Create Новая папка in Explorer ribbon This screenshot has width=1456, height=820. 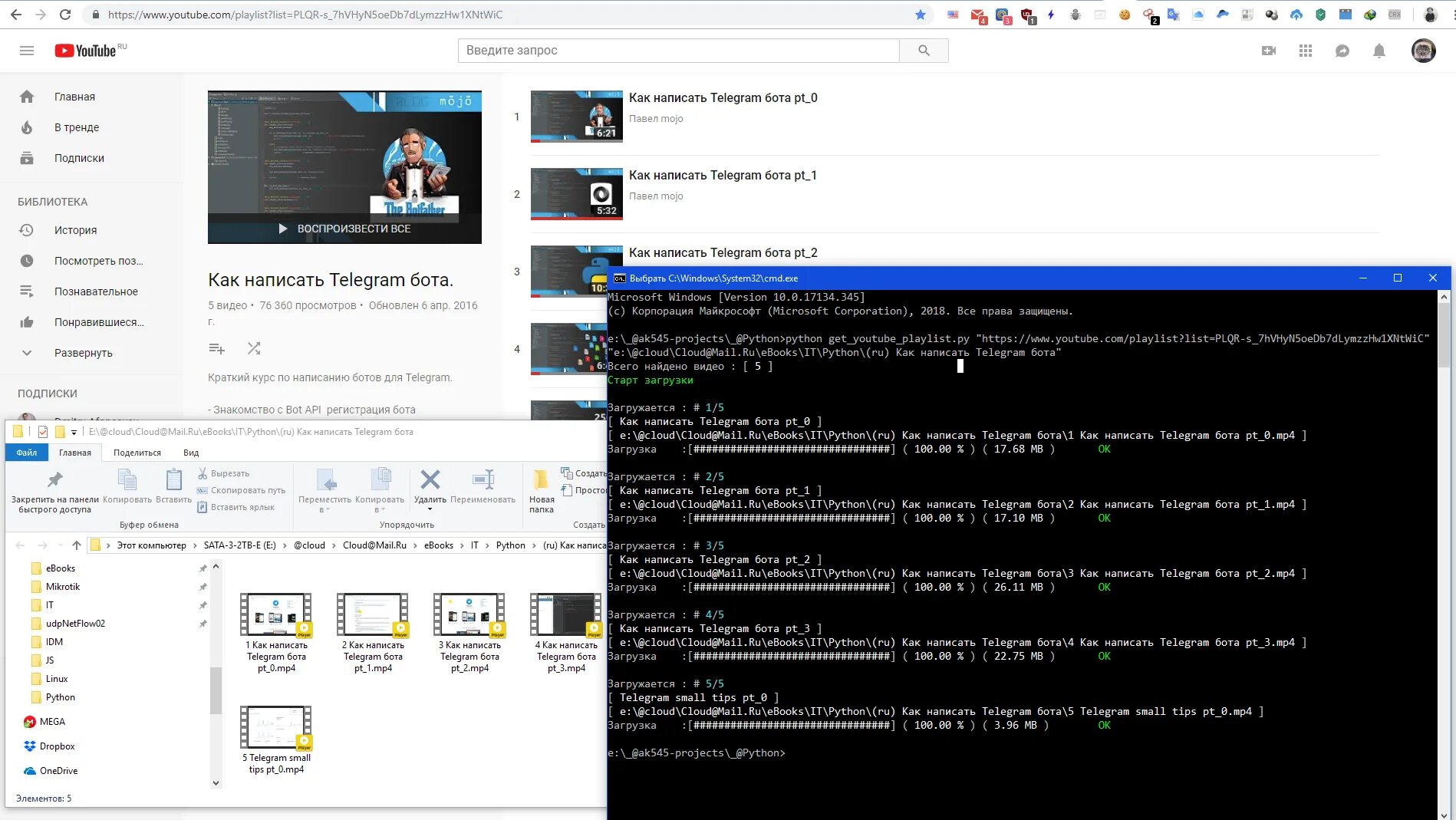click(542, 491)
